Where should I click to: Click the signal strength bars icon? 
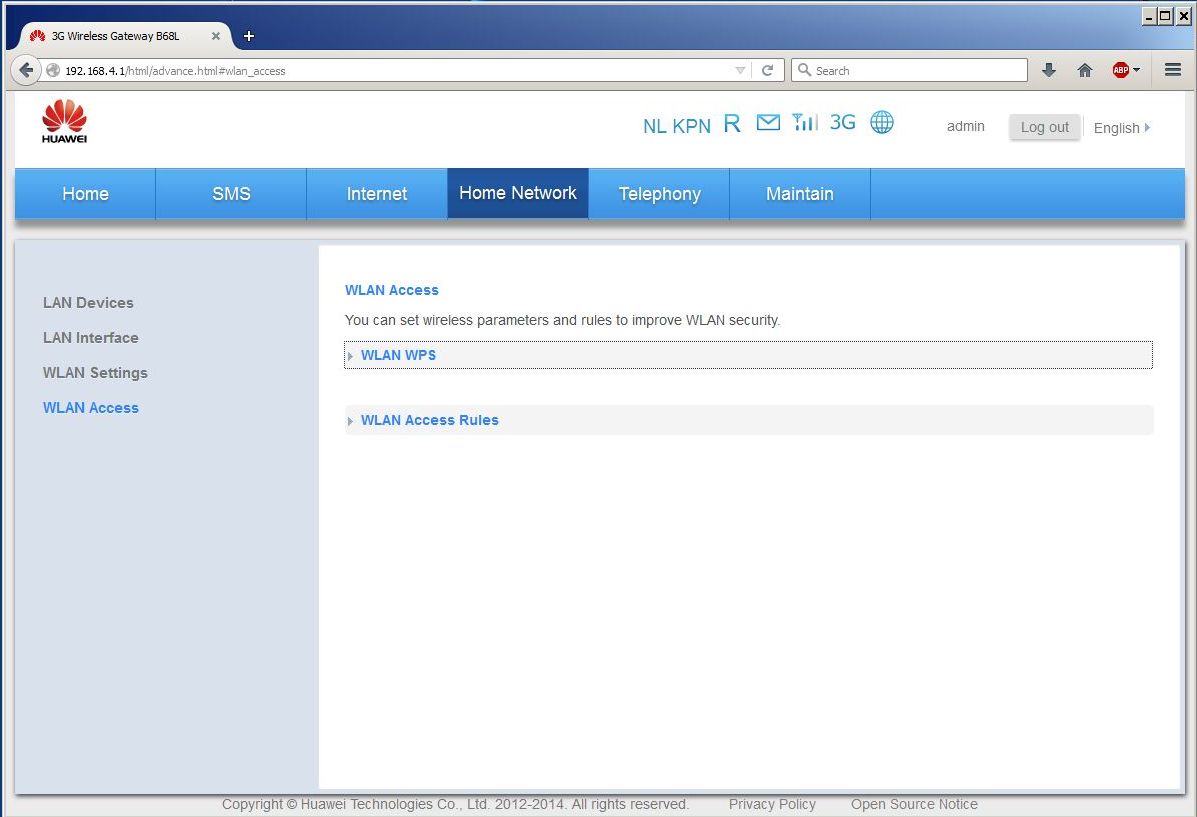coord(804,122)
